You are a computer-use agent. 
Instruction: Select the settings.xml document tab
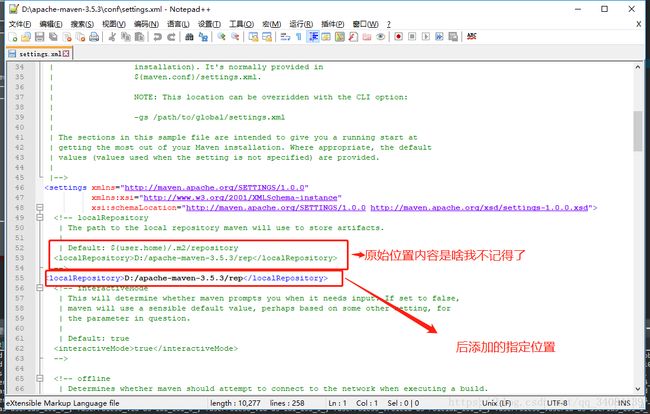click(39, 54)
